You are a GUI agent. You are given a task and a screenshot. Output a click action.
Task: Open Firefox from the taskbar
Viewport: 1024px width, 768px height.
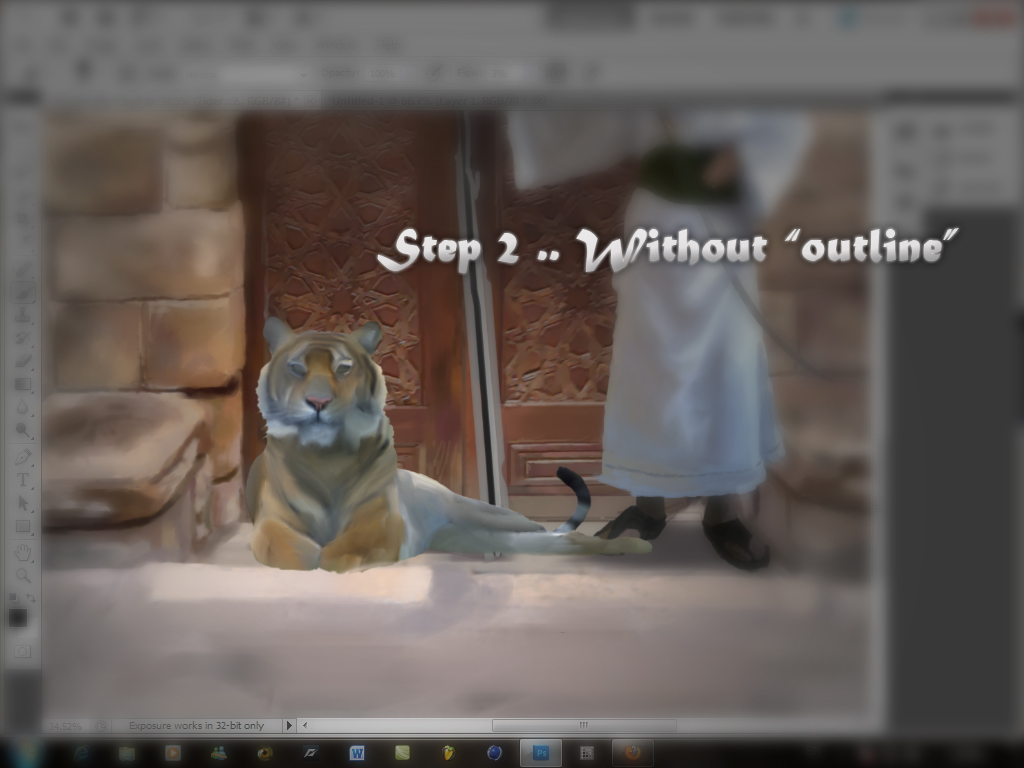[x=632, y=753]
